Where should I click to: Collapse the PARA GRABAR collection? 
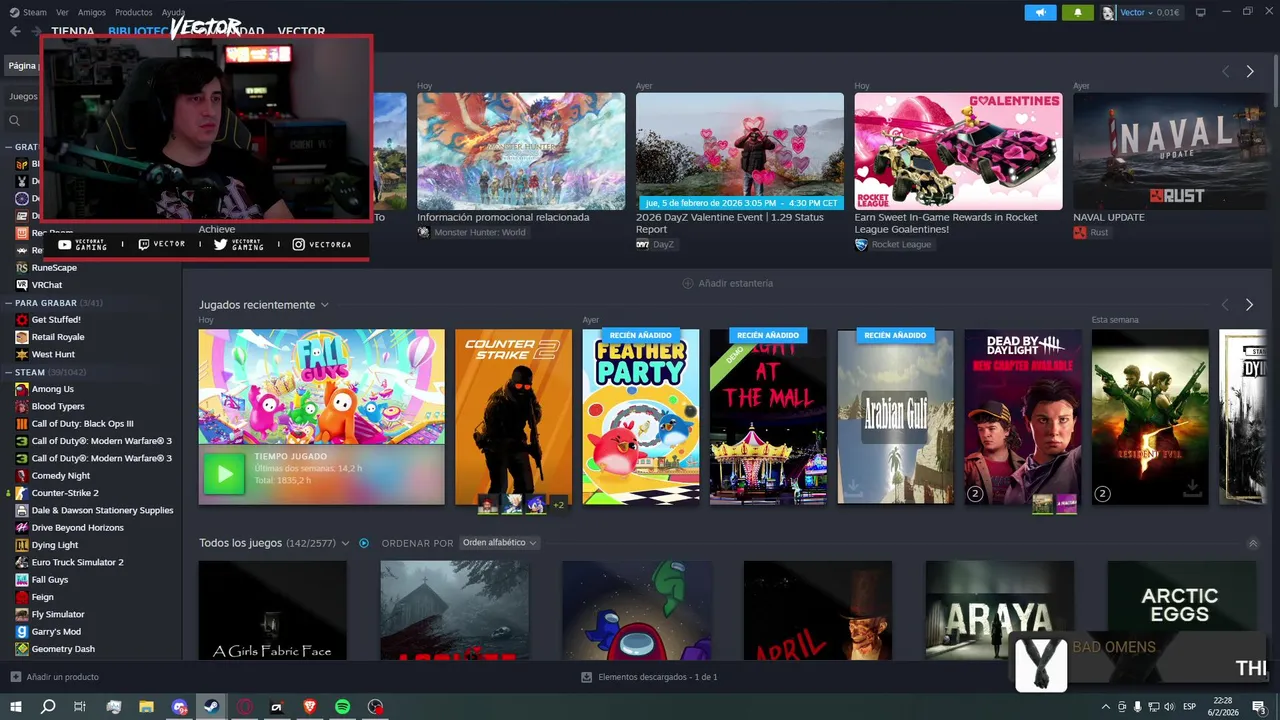coord(8,302)
